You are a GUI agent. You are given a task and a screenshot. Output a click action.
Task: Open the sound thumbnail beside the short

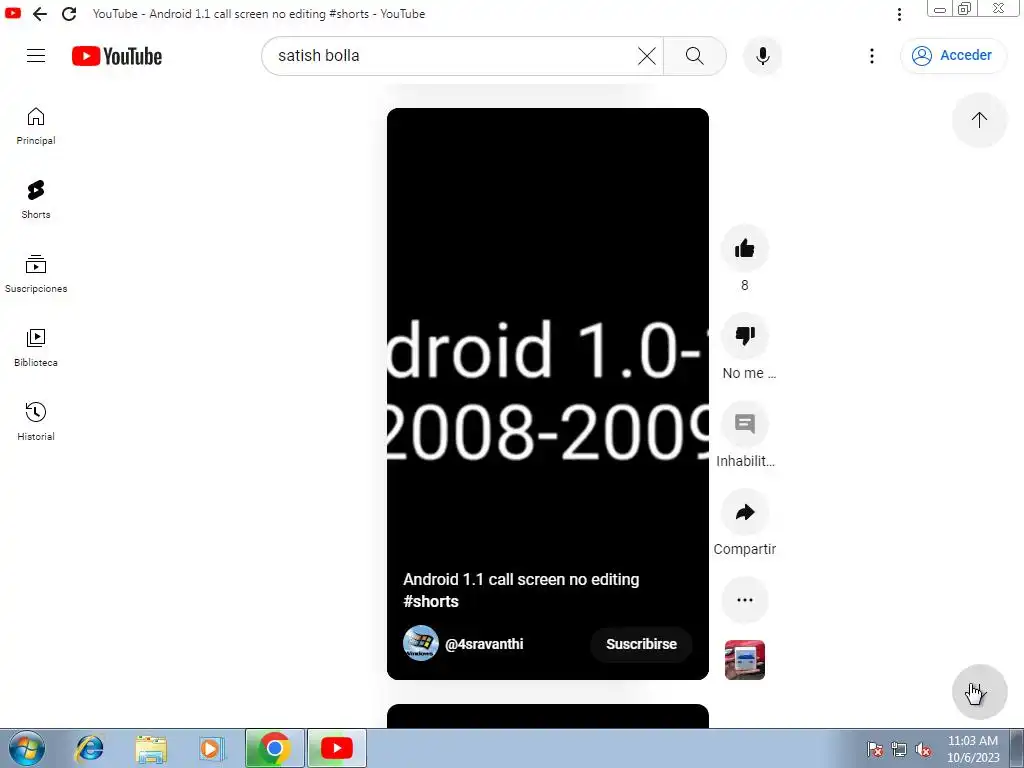point(744,660)
